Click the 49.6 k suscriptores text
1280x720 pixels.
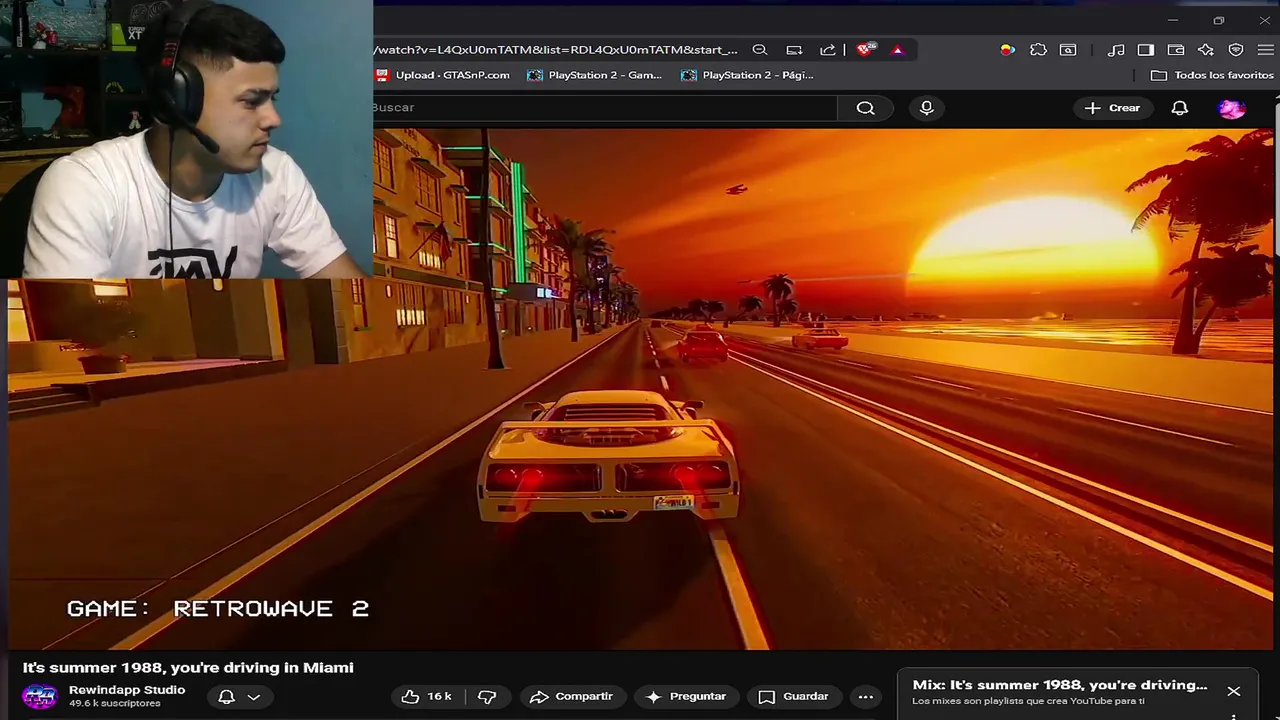(x=114, y=704)
